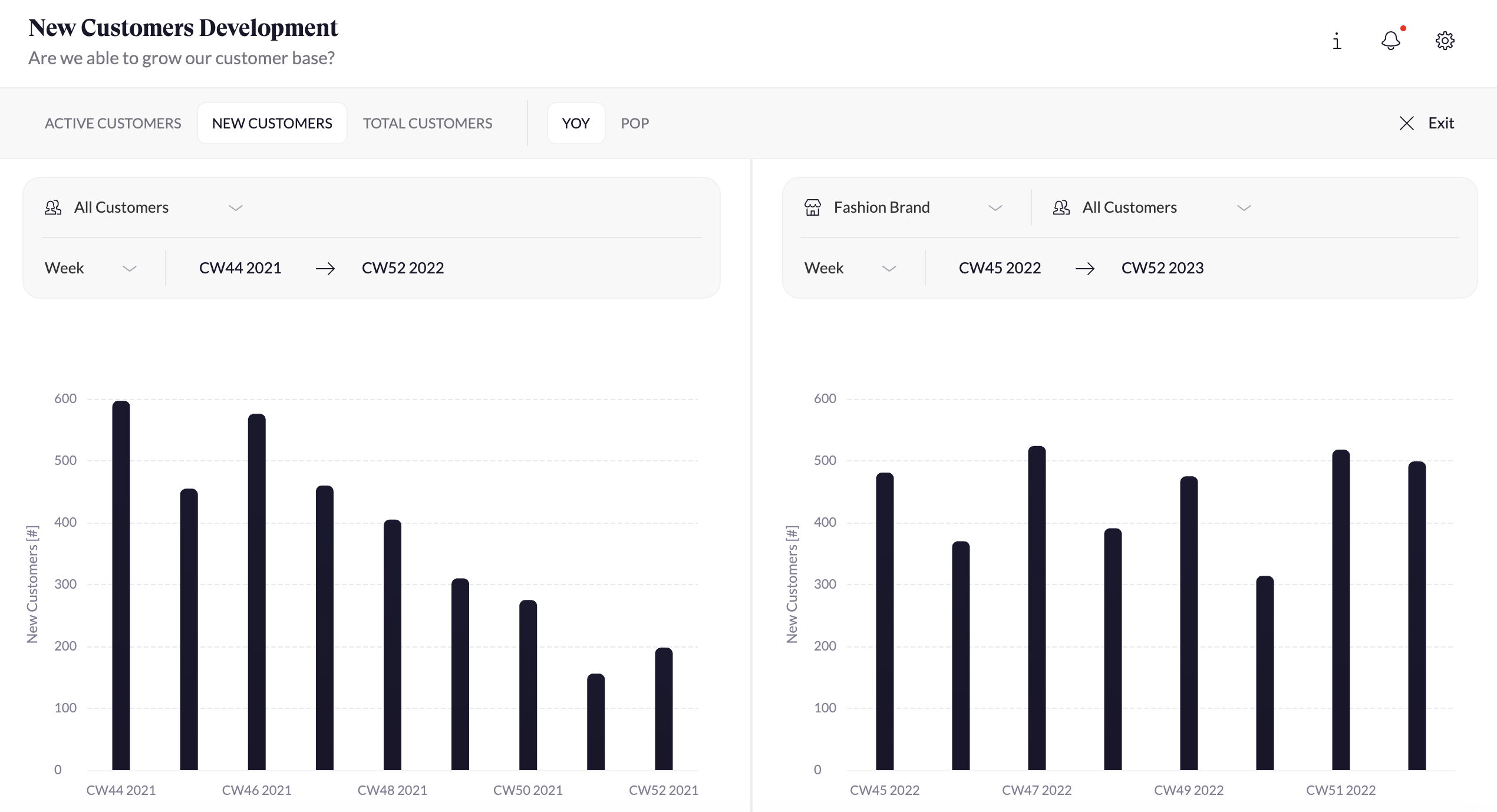Screen dimensions: 1497x812
Task: Open the All Customers dropdown in the right panel
Action: [1245, 207]
